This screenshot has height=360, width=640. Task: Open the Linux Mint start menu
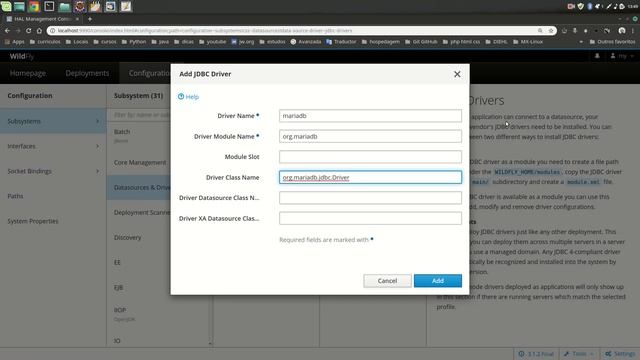click(6, 6)
